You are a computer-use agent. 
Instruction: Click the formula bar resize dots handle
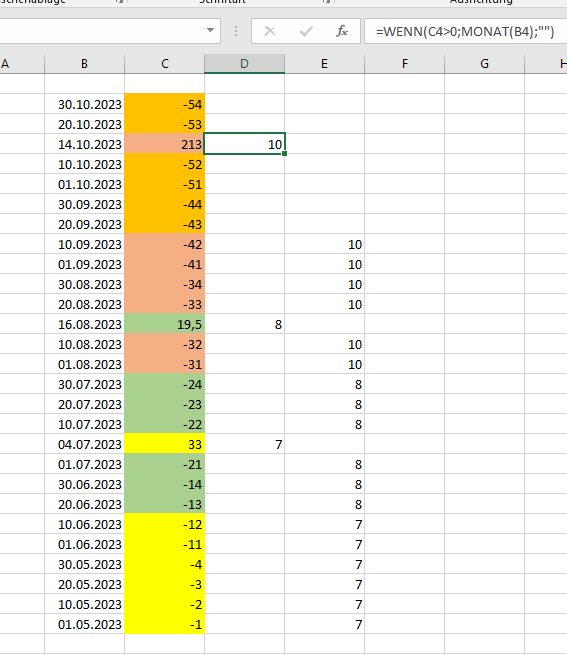[x=236, y=31]
